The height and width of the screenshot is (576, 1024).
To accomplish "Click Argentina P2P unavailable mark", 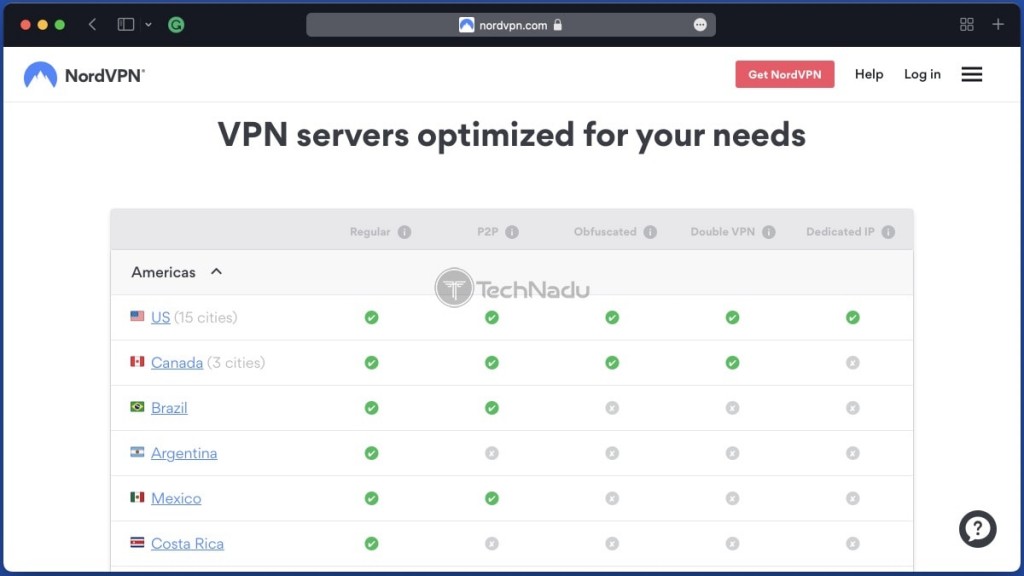I will (x=492, y=453).
